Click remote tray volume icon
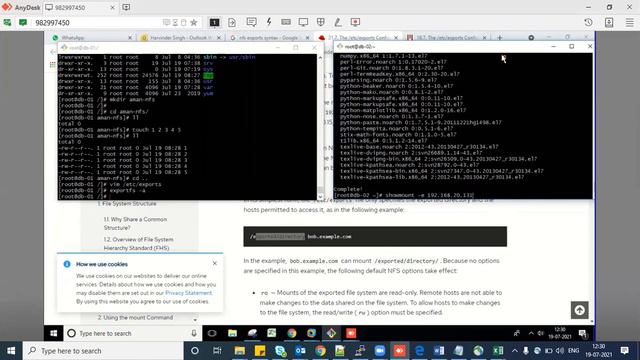The image size is (640, 360). point(541,333)
